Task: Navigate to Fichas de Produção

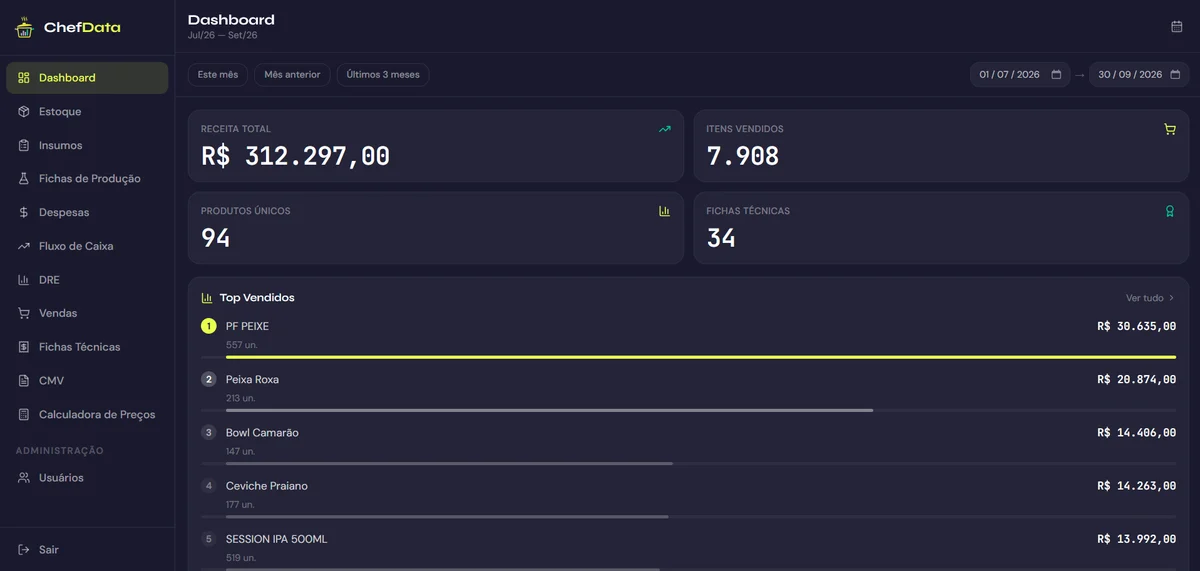Action: [x=87, y=179]
